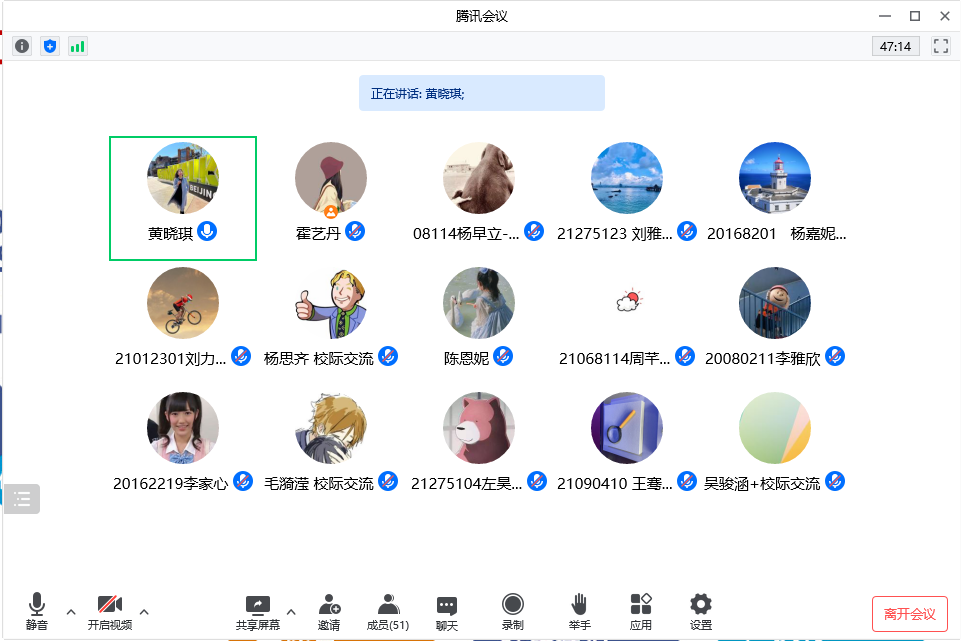The height and width of the screenshot is (641, 961).
Task: Toggle 开启视频 camera on
Action: click(x=109, y=611)
